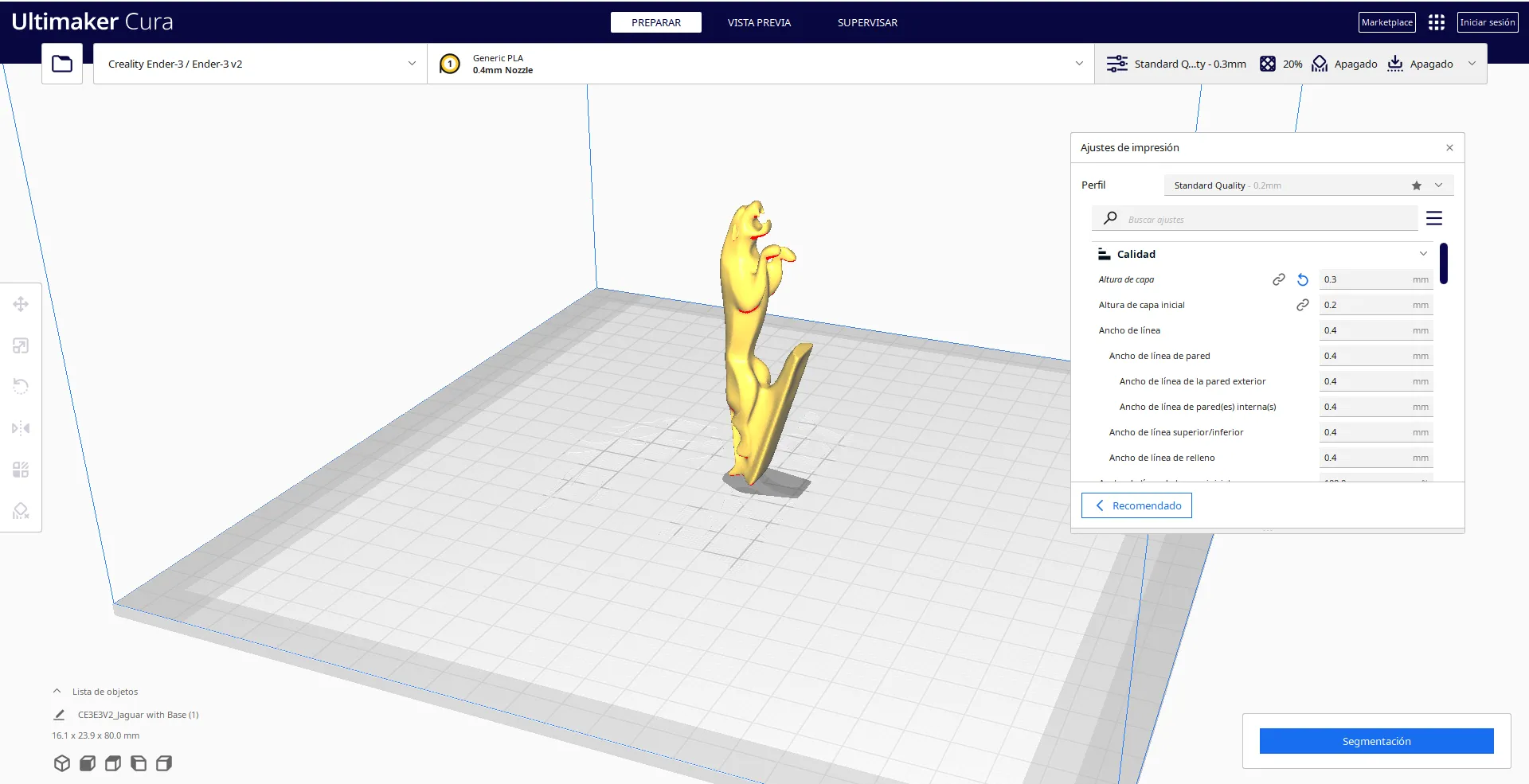Select the Scale tool in left toolbar

point(21,345)
